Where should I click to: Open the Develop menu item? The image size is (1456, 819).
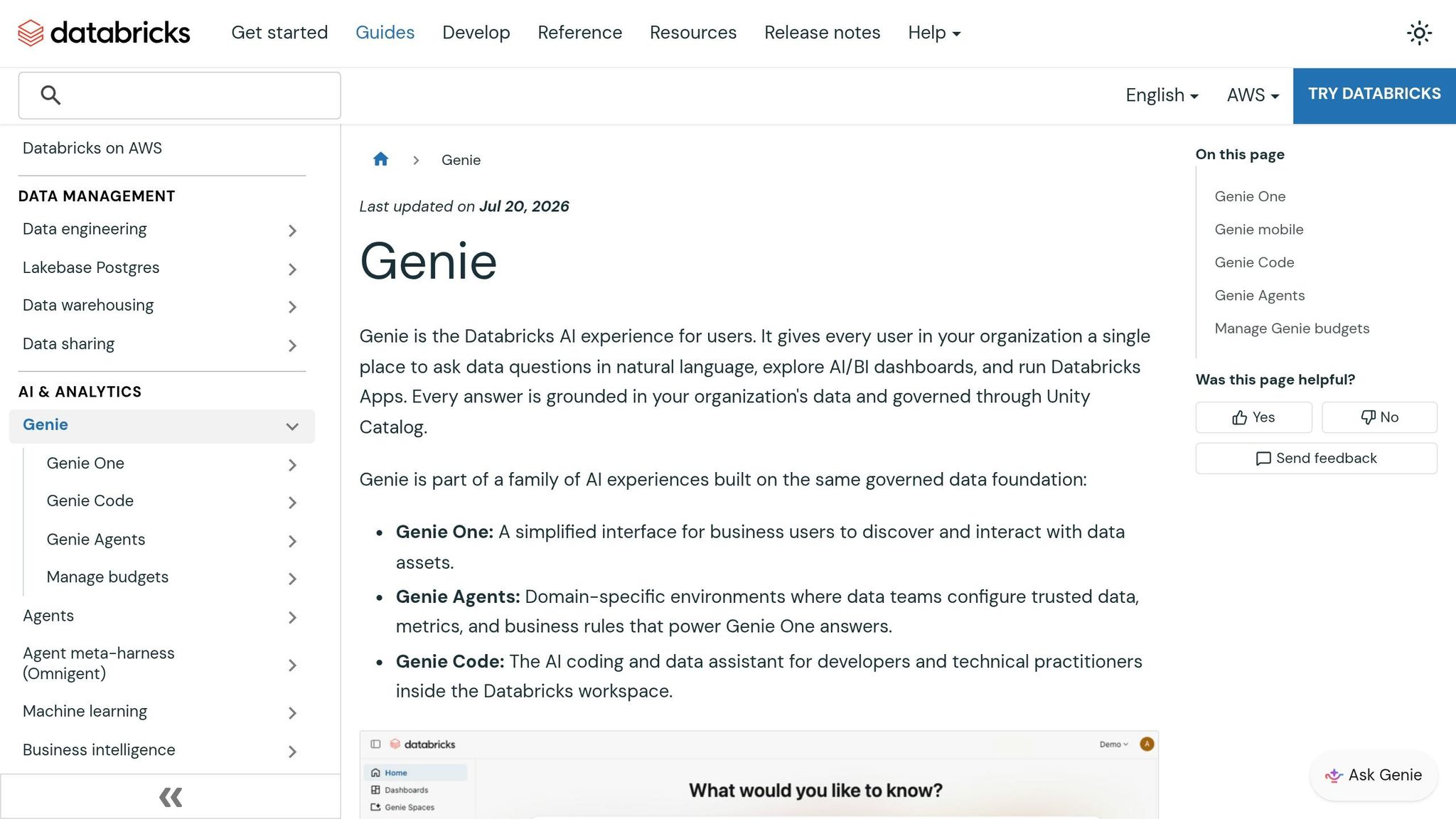[x=476, y=33]
